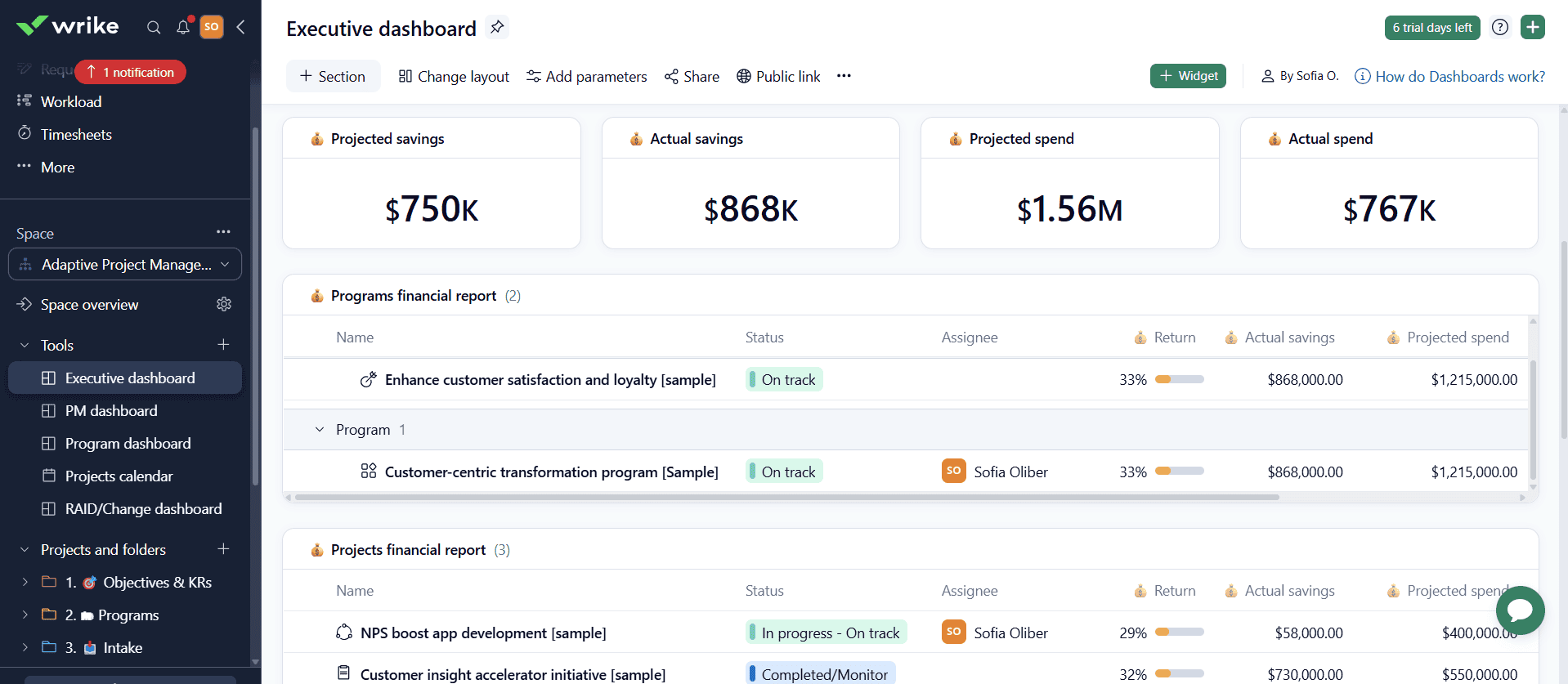Open the toolbar more options ellipsis
Screen dimensions: 1568x684
(844, 76)
